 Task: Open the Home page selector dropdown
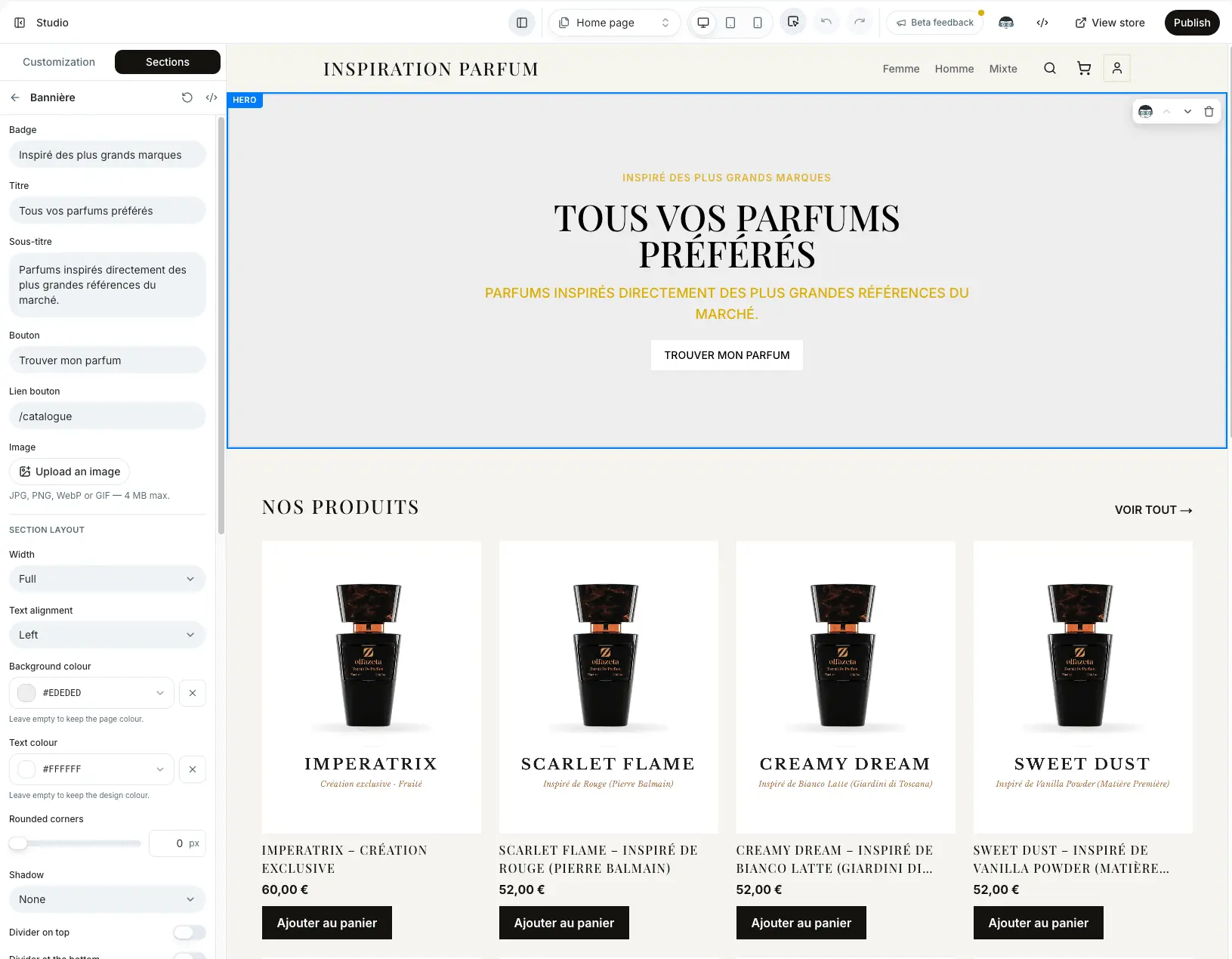point(614,23)
